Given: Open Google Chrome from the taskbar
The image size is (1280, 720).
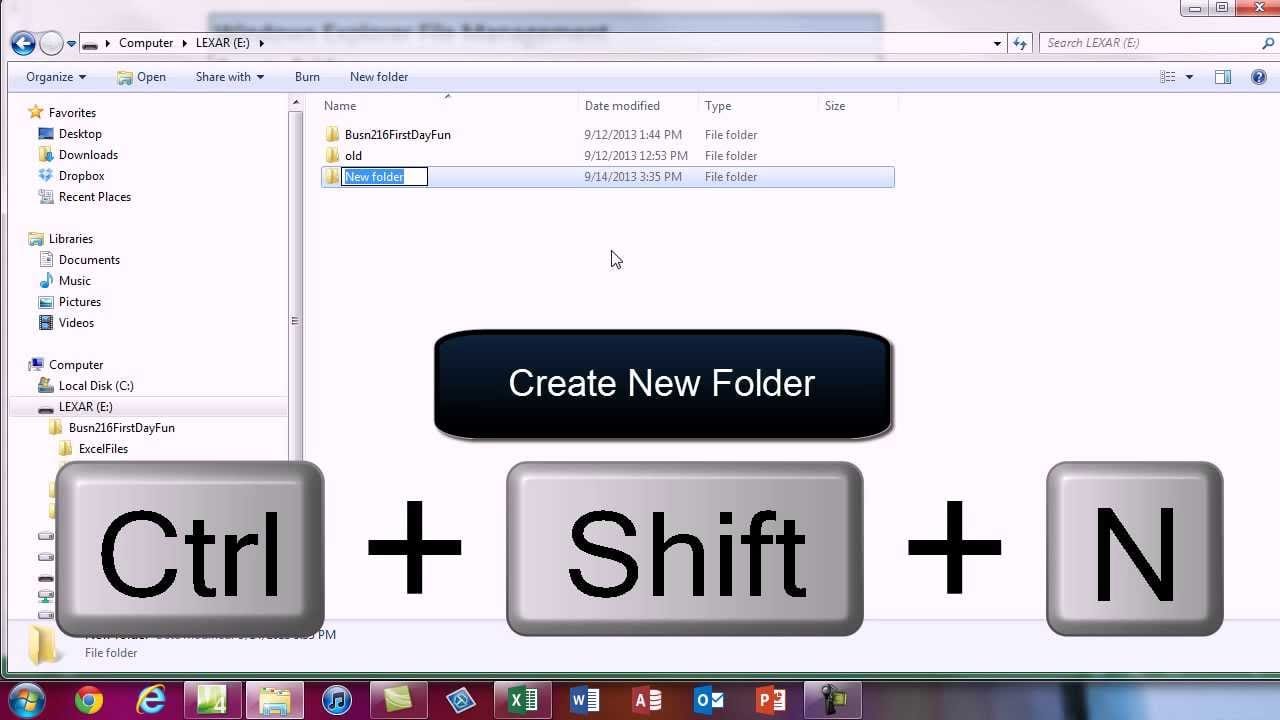Looking at the screenshot, I should (89, 700).
